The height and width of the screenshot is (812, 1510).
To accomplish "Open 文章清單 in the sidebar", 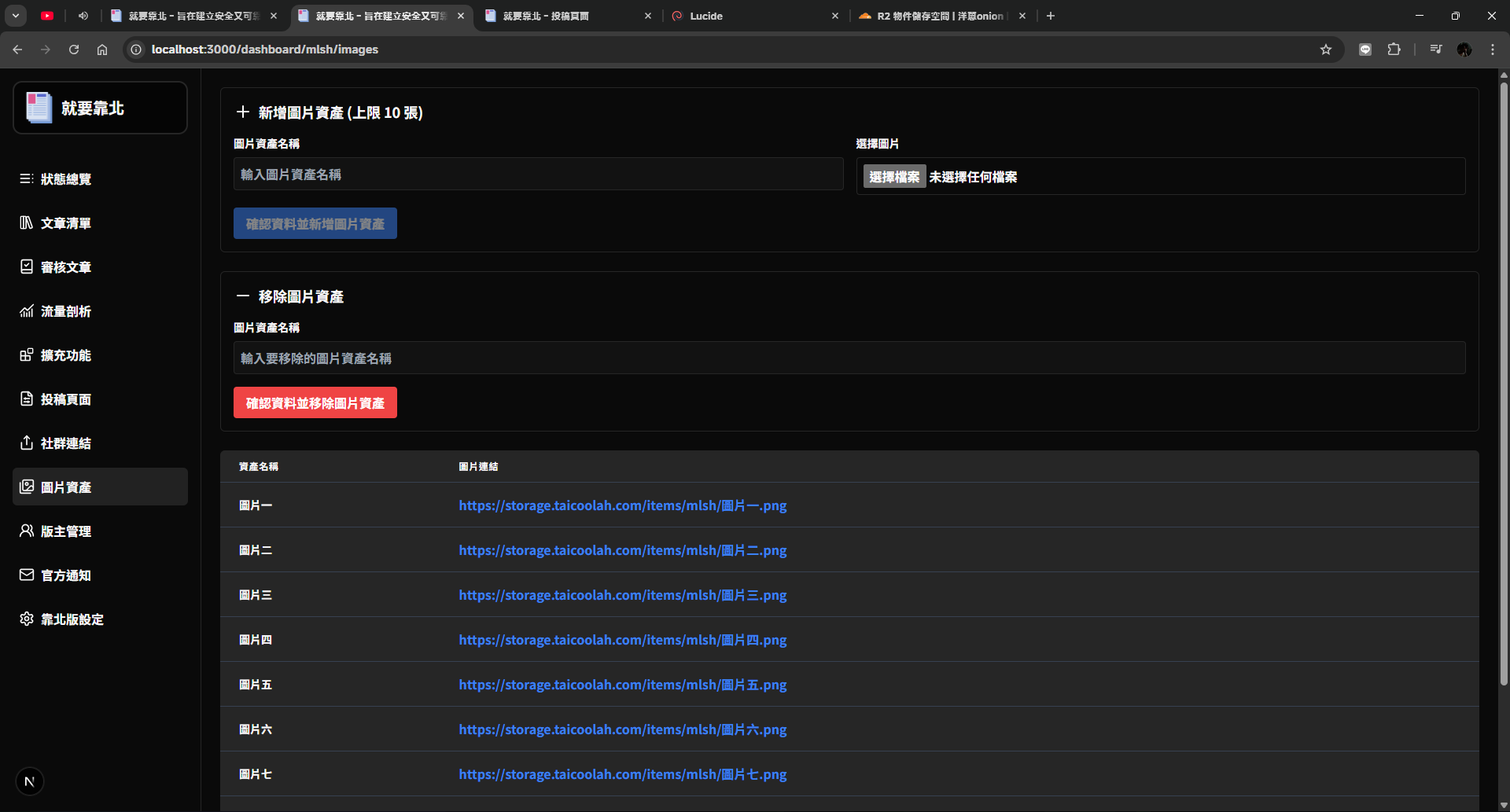I will 100,223.
